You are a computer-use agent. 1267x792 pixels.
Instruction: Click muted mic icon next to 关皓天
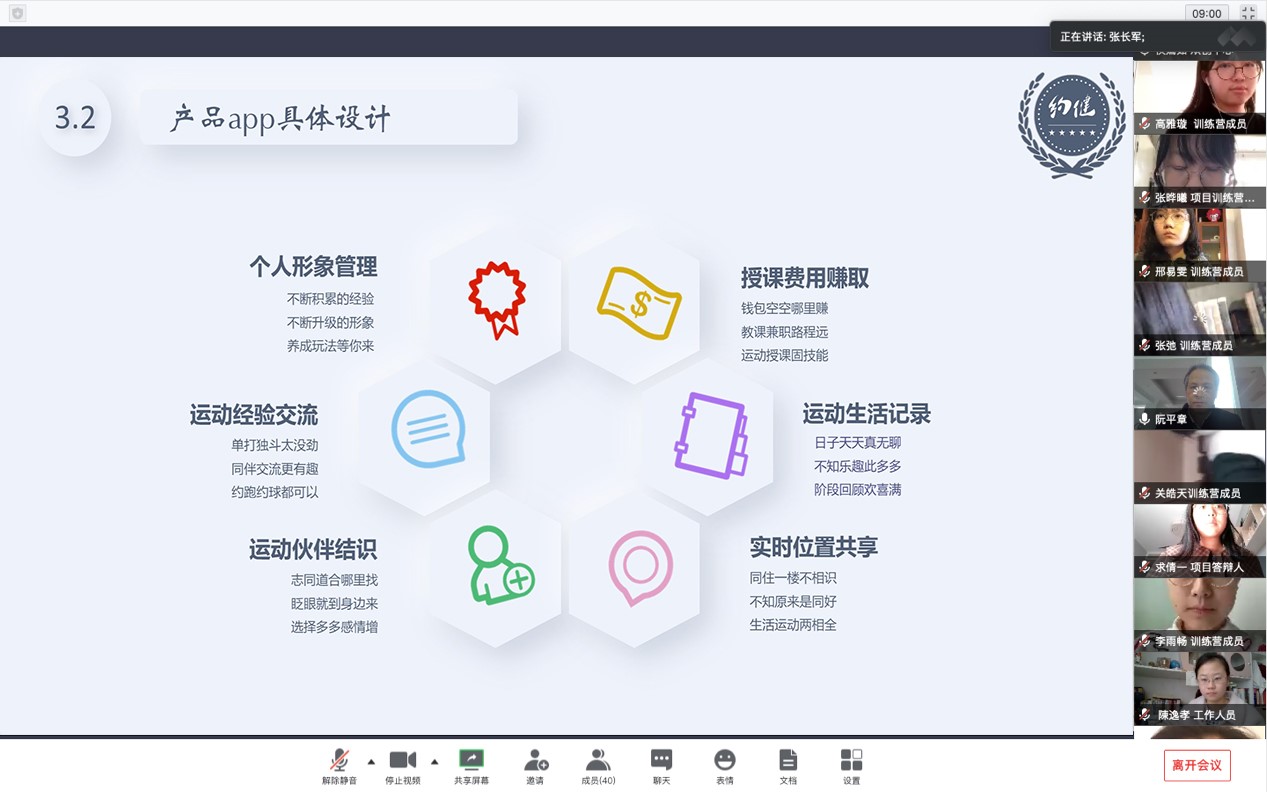click(1145, 494)
